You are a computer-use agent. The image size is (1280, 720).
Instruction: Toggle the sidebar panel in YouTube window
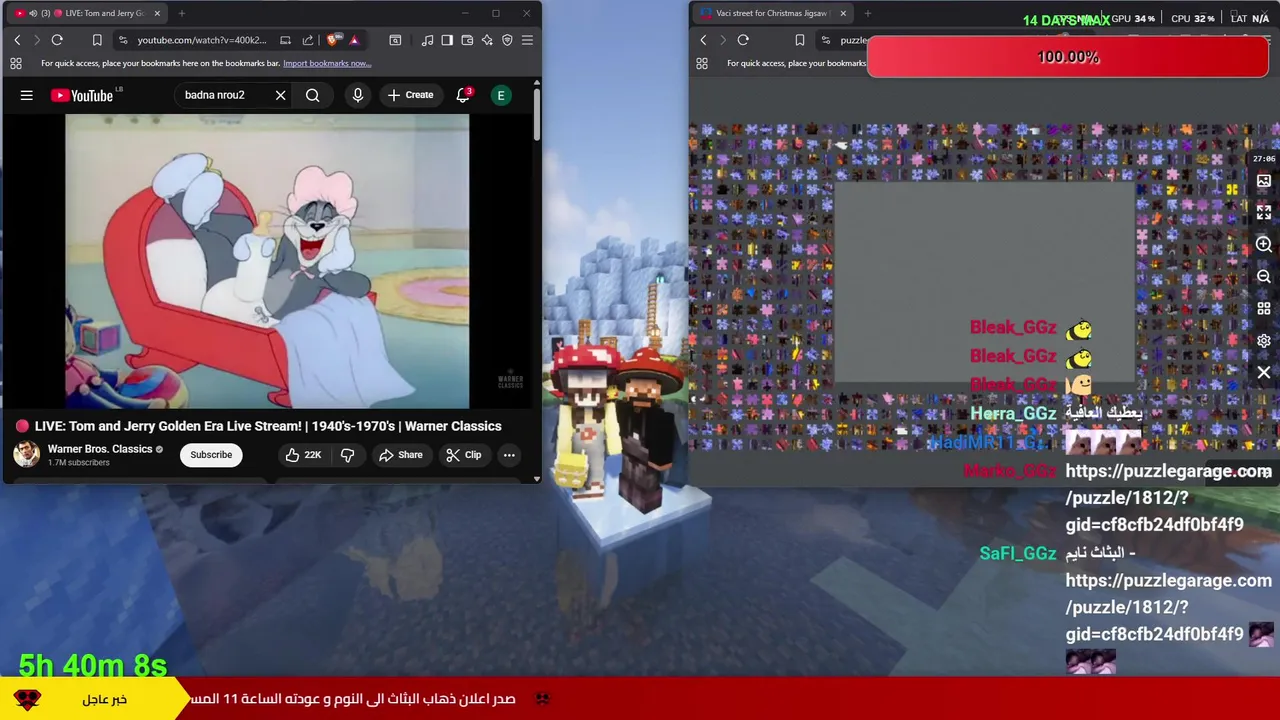pos(447,40)
